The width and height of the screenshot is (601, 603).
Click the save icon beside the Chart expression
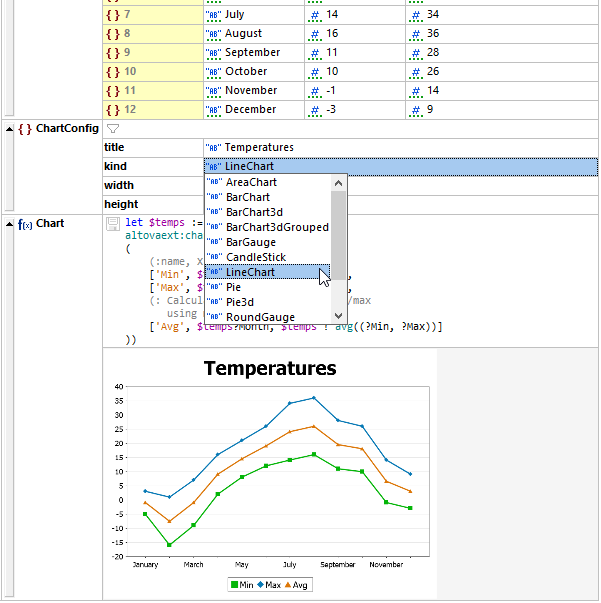tap(113, 223)
